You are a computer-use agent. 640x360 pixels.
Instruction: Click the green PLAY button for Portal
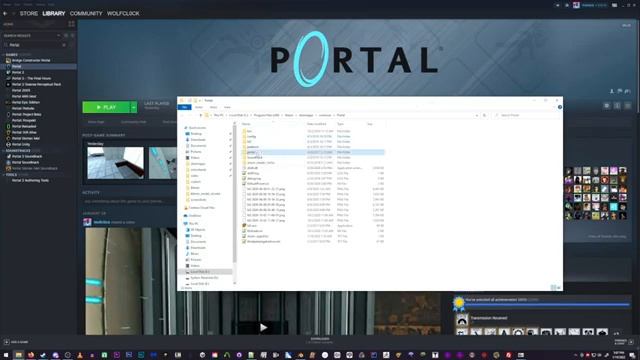click(106, 107)
